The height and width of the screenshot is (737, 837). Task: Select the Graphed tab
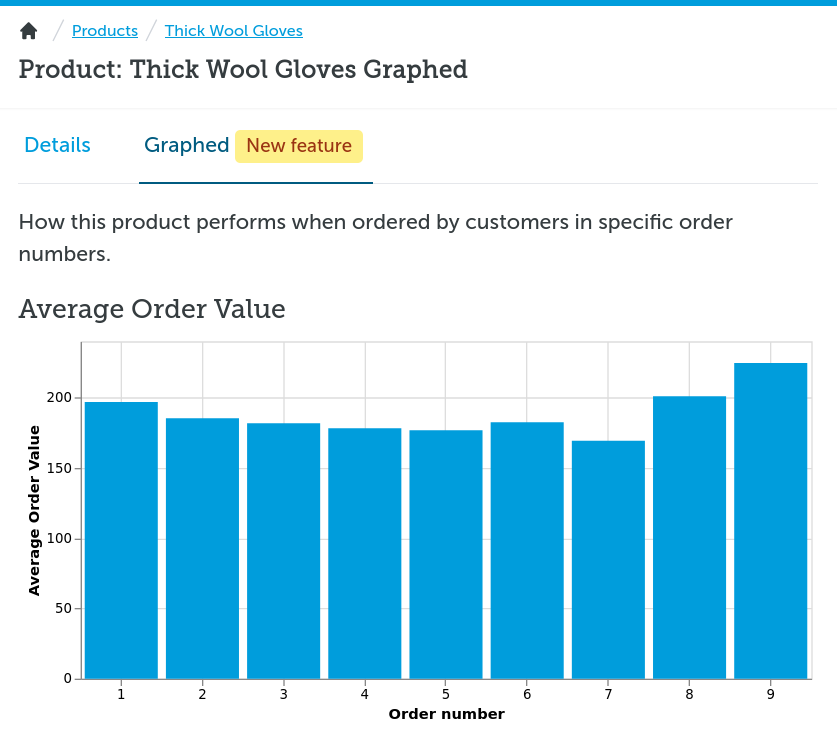pyautogui.click(x=187, y=146)
